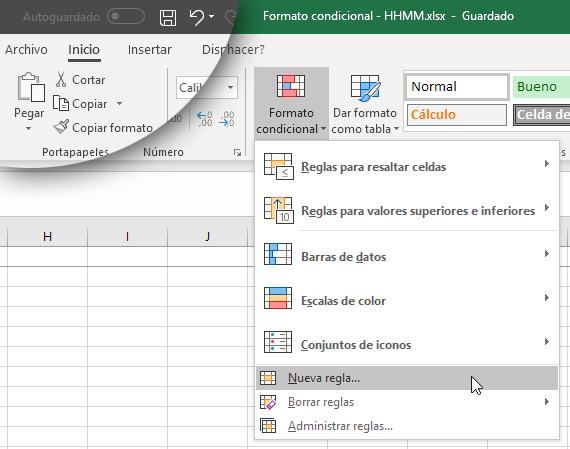570x449 pixels.
Task: Switch to the Inicio tab
Action: 84,49
